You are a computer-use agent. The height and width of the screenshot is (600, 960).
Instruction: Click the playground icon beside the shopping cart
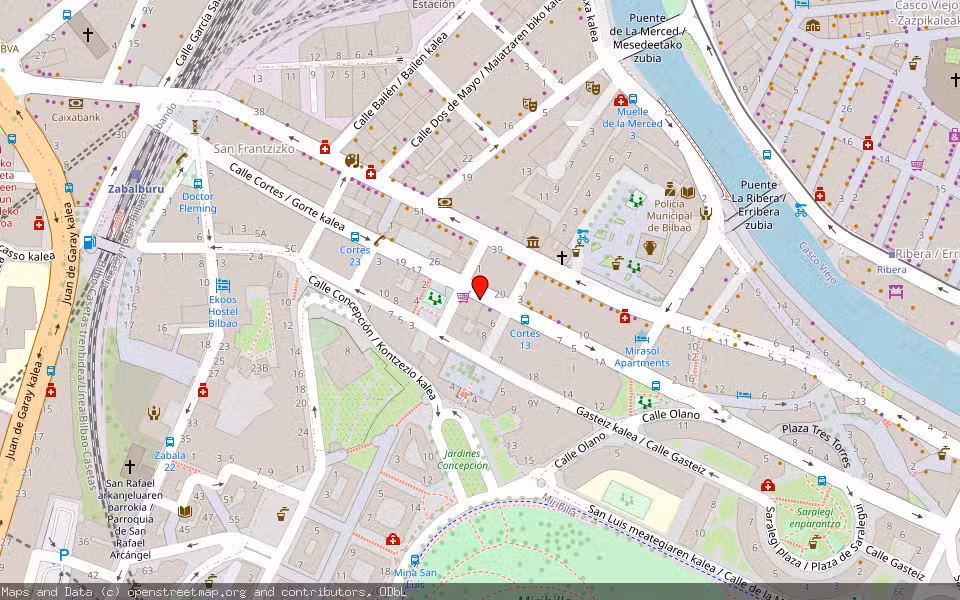click(435, 299)
